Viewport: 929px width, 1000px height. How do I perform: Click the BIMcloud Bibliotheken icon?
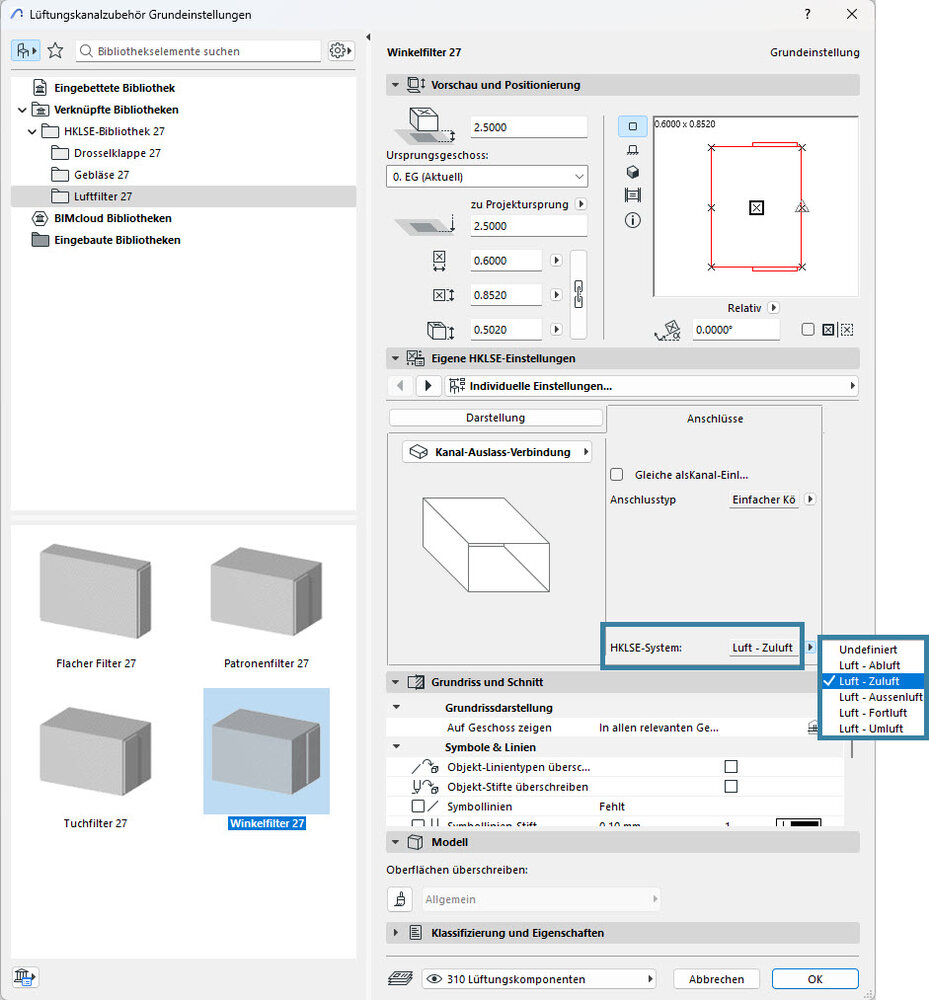click(x=40, y=218)
